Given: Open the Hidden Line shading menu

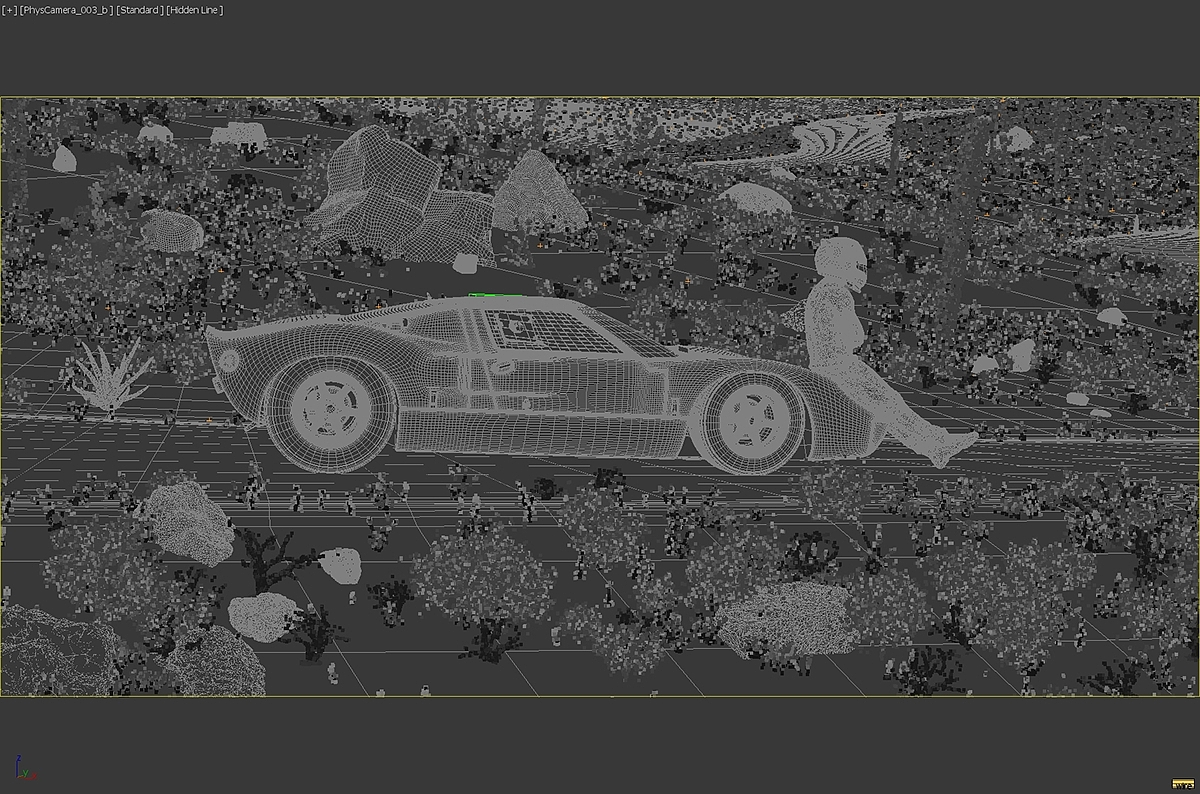Looking at the screenshot, I should coord(196,10).
